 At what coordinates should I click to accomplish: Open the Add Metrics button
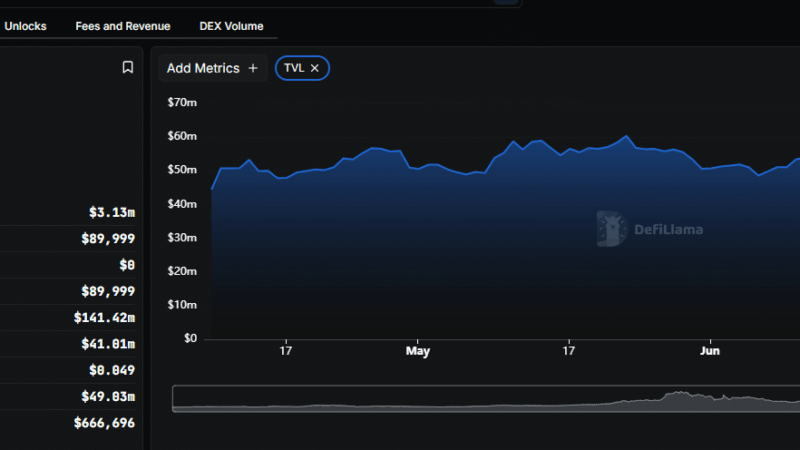pos(213,68)
